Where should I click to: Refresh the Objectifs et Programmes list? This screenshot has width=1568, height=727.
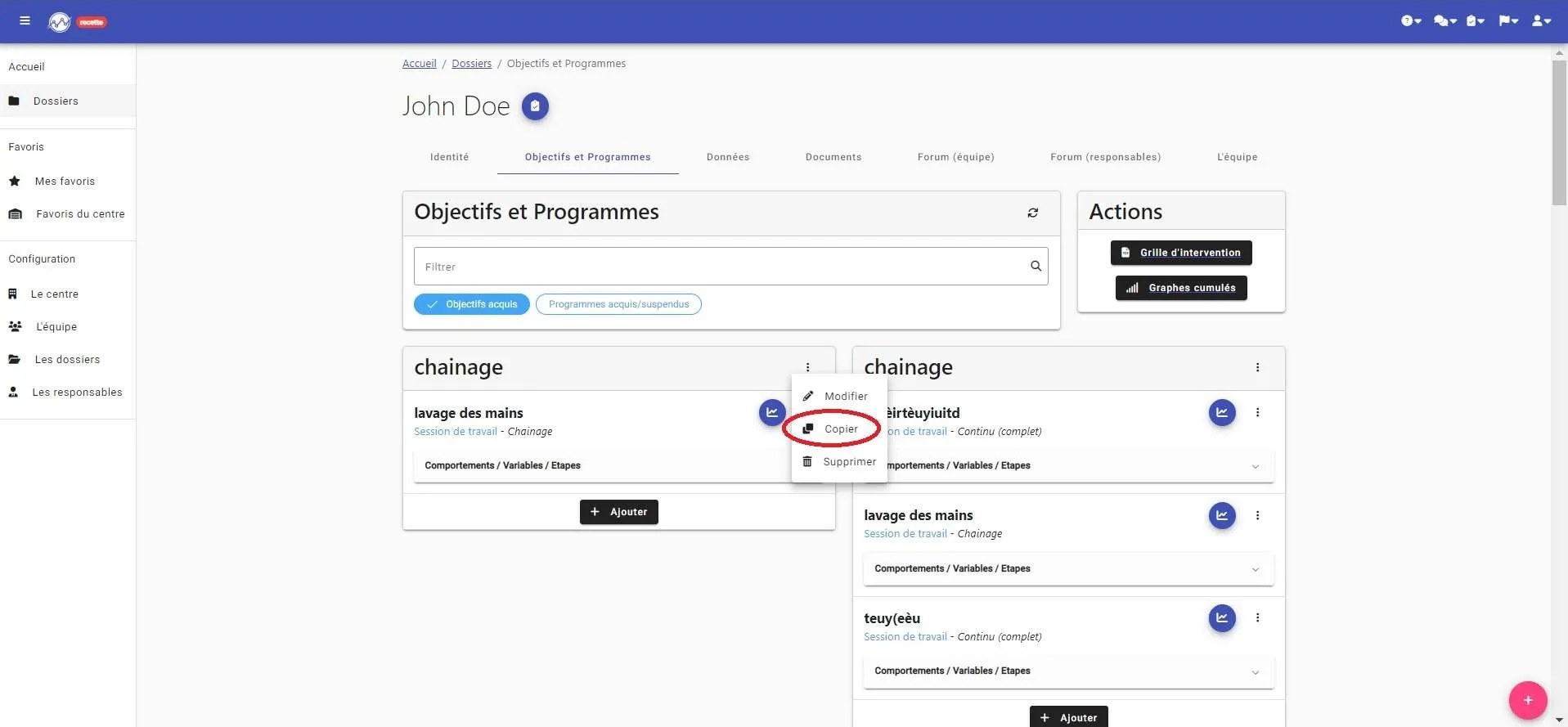[x=1033, y=213]
